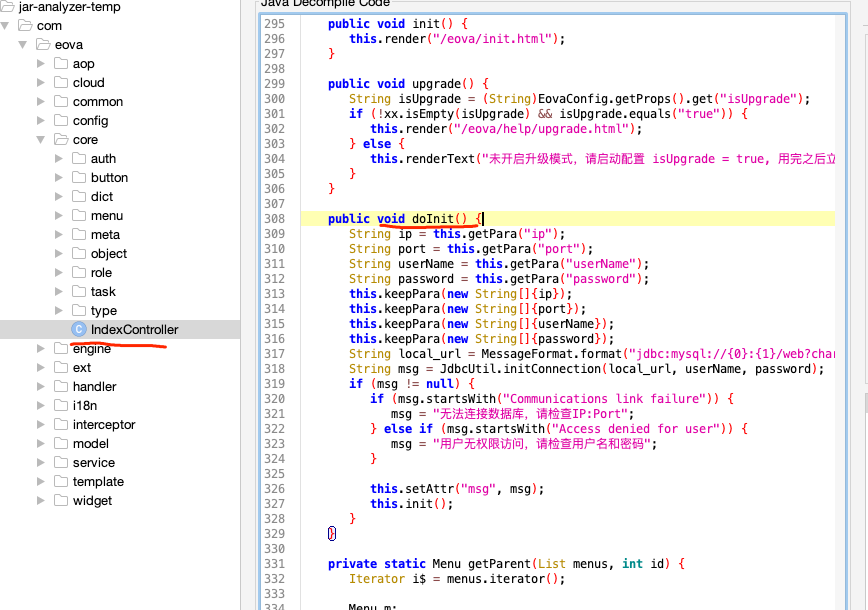Click the getParent method declaration
This screenshot has width=868, height=610.
pyautogui.click(x=506, y=564)
